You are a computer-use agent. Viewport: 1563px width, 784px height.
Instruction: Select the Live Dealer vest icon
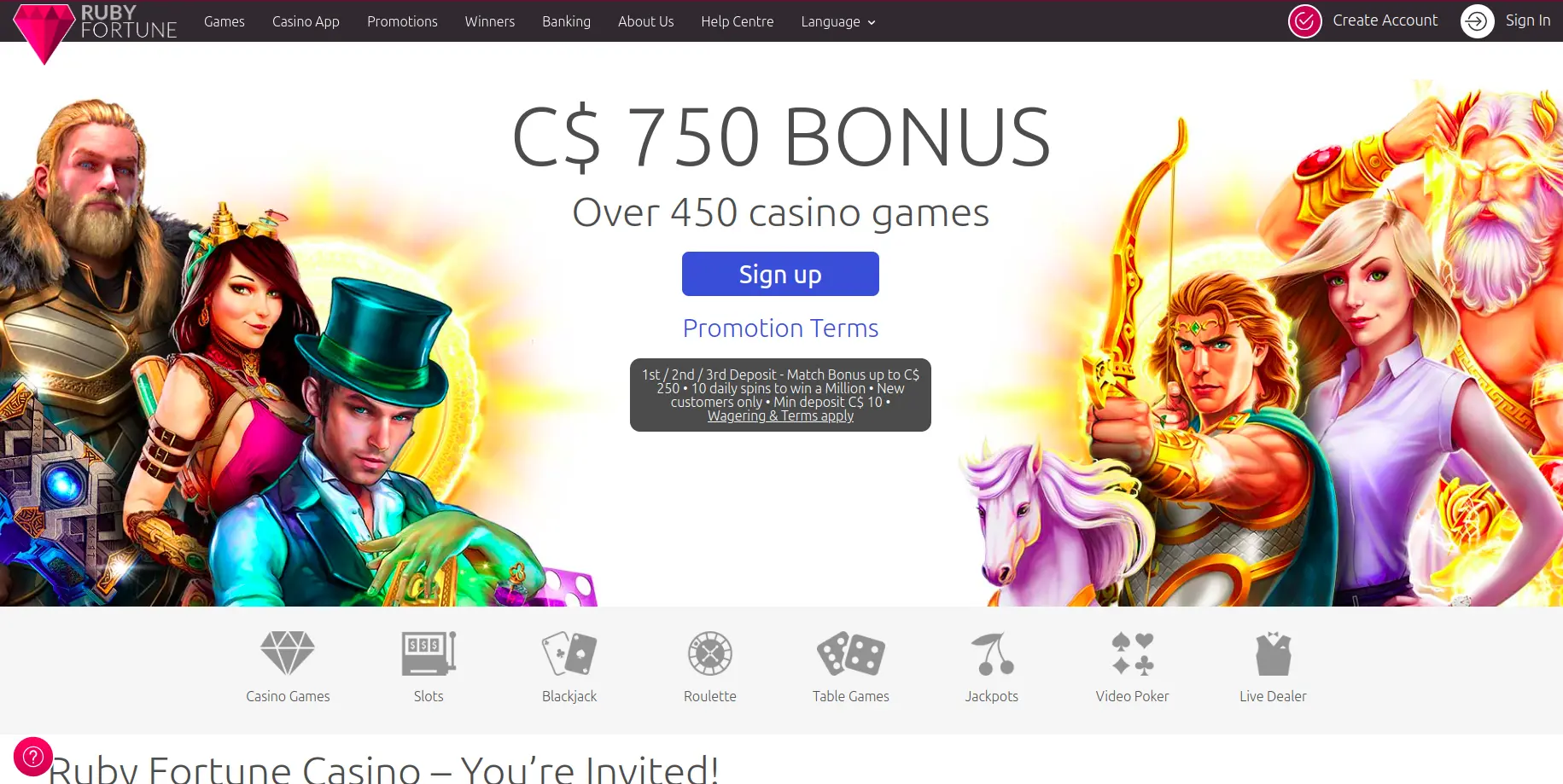1274,653
